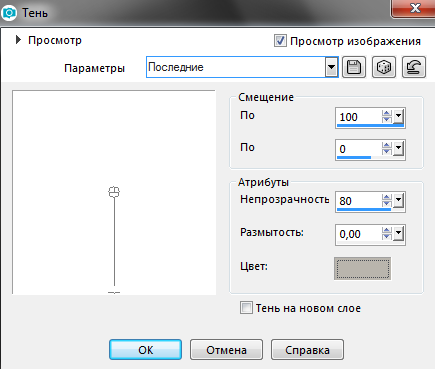Click the randomize parameters dice icon
This screenshot has height=369, width=435.
click(x=384, y=67)
